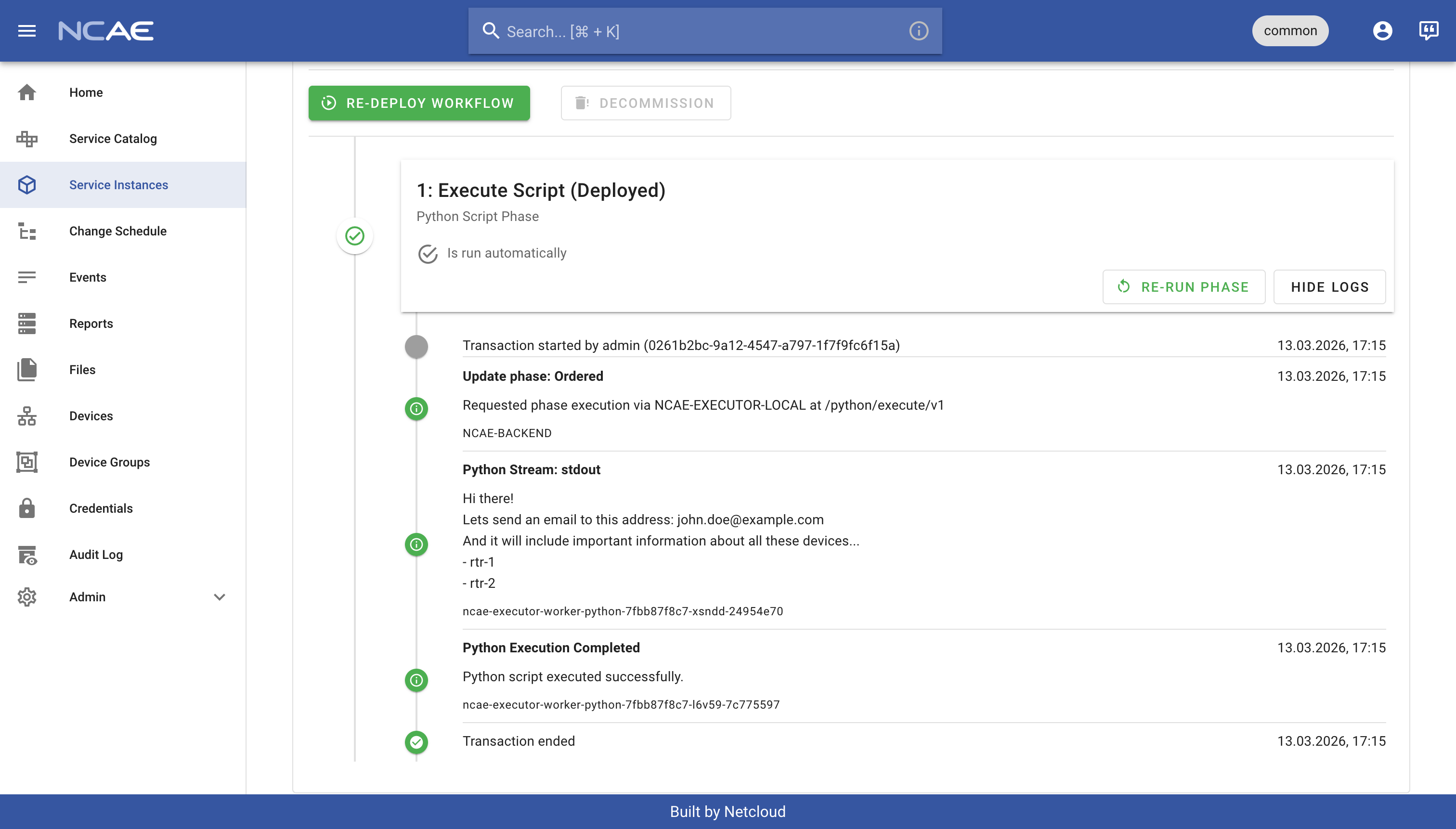Open the Devices page
Viewport: 1456px width, 829px height.
point(123,415)
